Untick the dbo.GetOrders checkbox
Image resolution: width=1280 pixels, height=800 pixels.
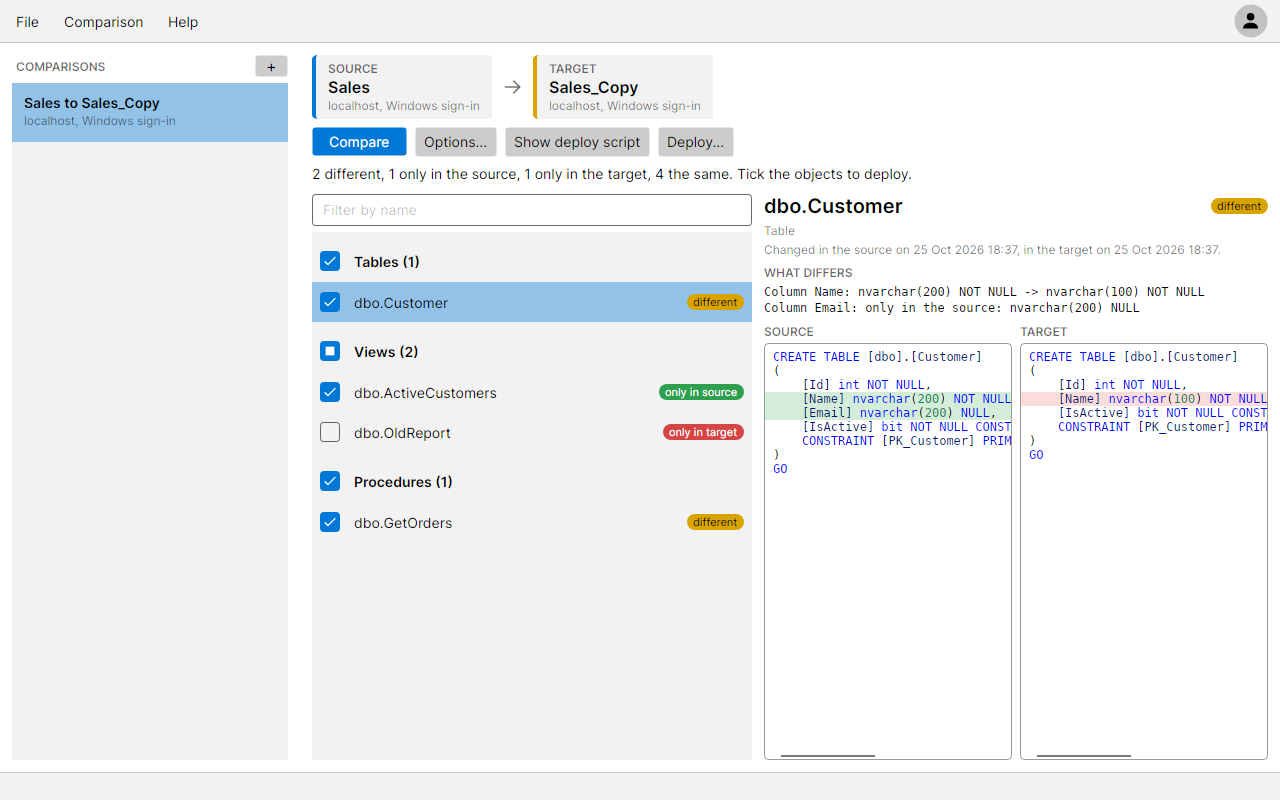click(x=330, y=522)
